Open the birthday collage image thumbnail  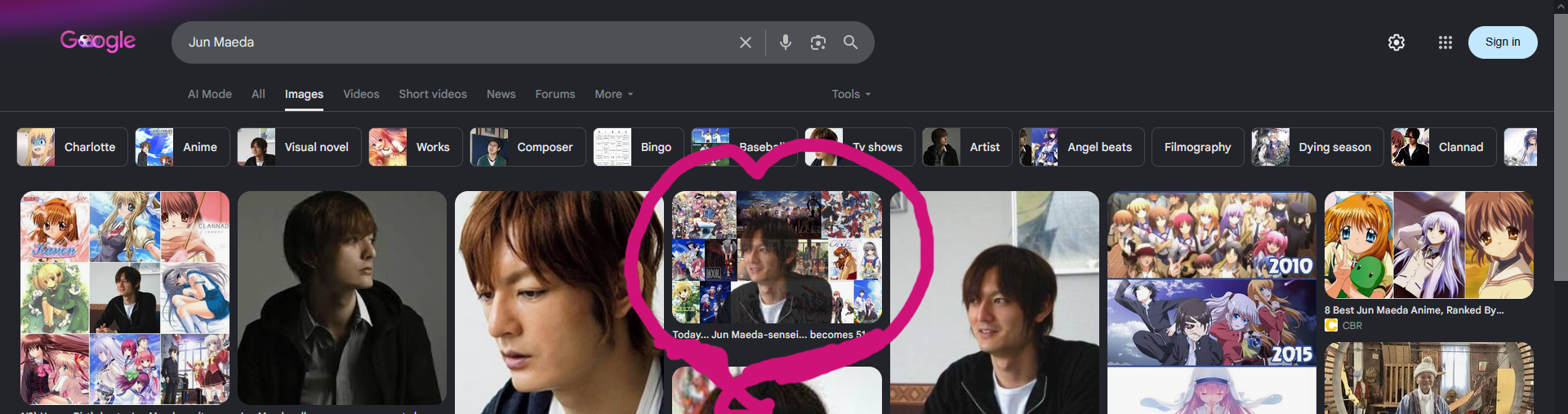[x=777, y=257]
